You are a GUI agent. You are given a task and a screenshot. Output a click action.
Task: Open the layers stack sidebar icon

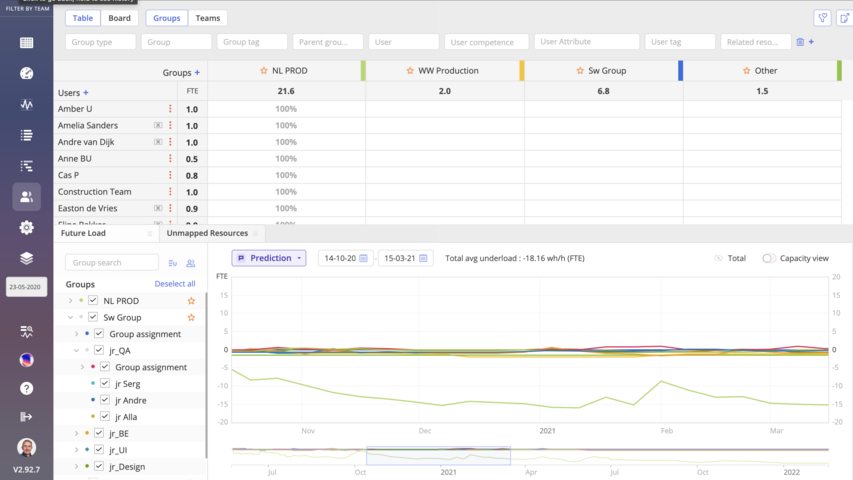point(26,259)
